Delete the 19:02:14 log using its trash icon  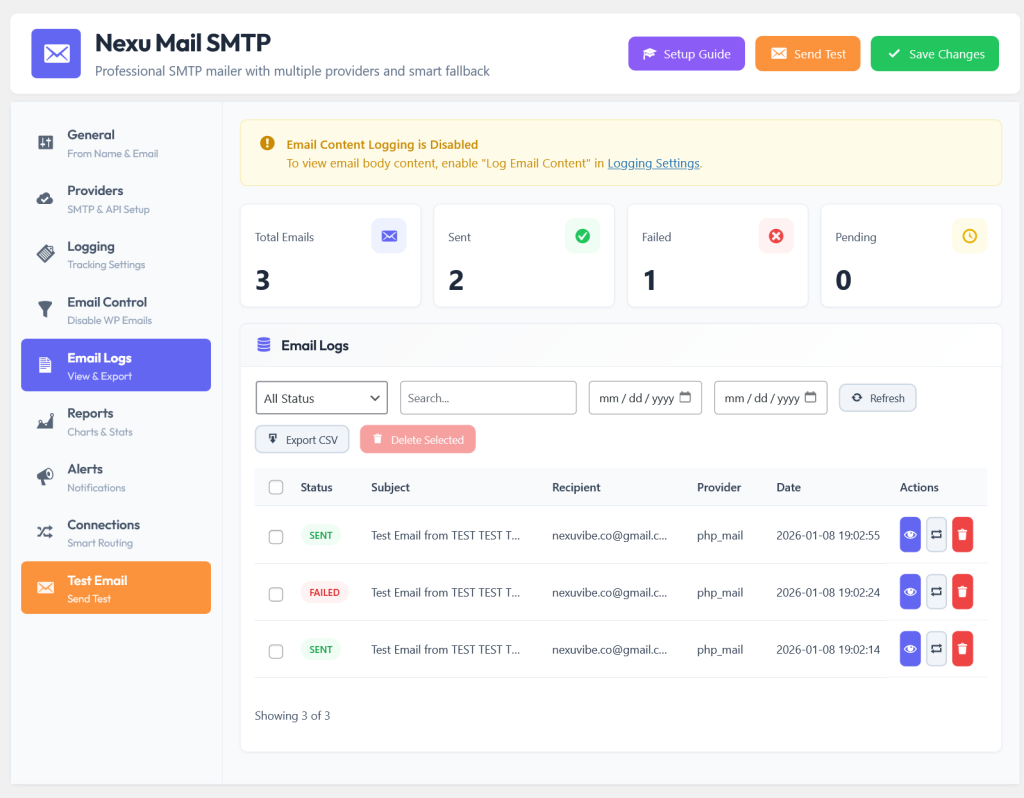962,648
